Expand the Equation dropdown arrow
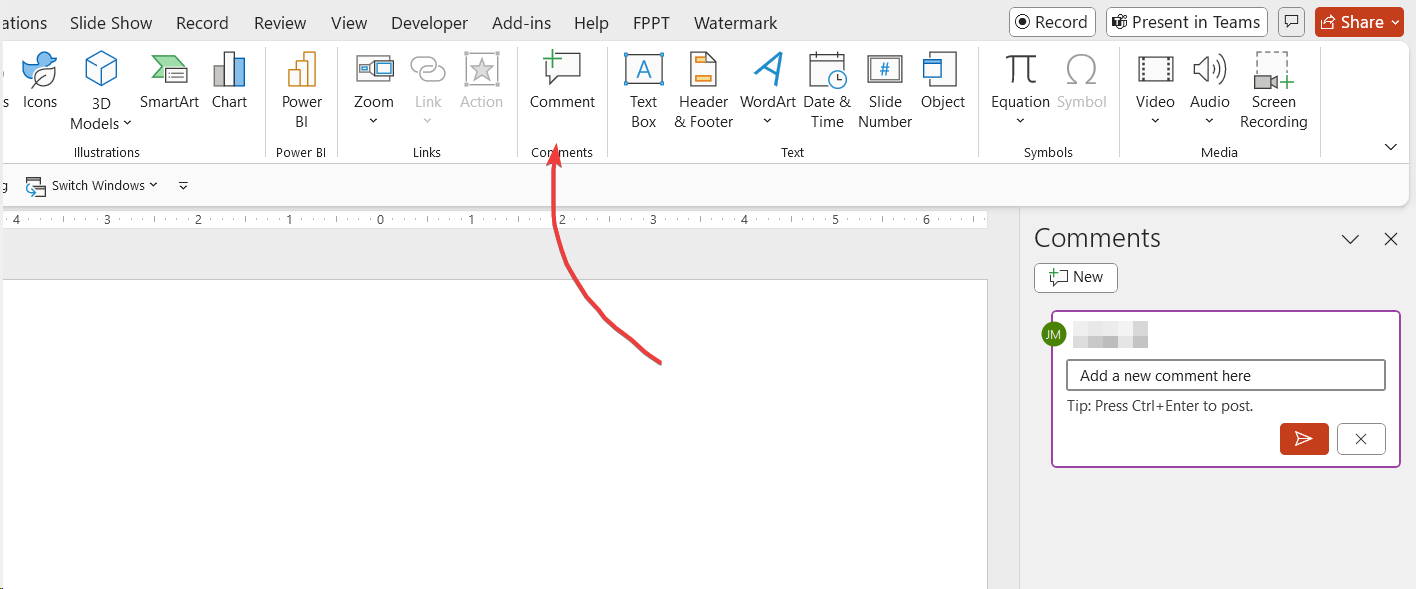Viewport: 1416px width, 589px height. click(1020, 122)
